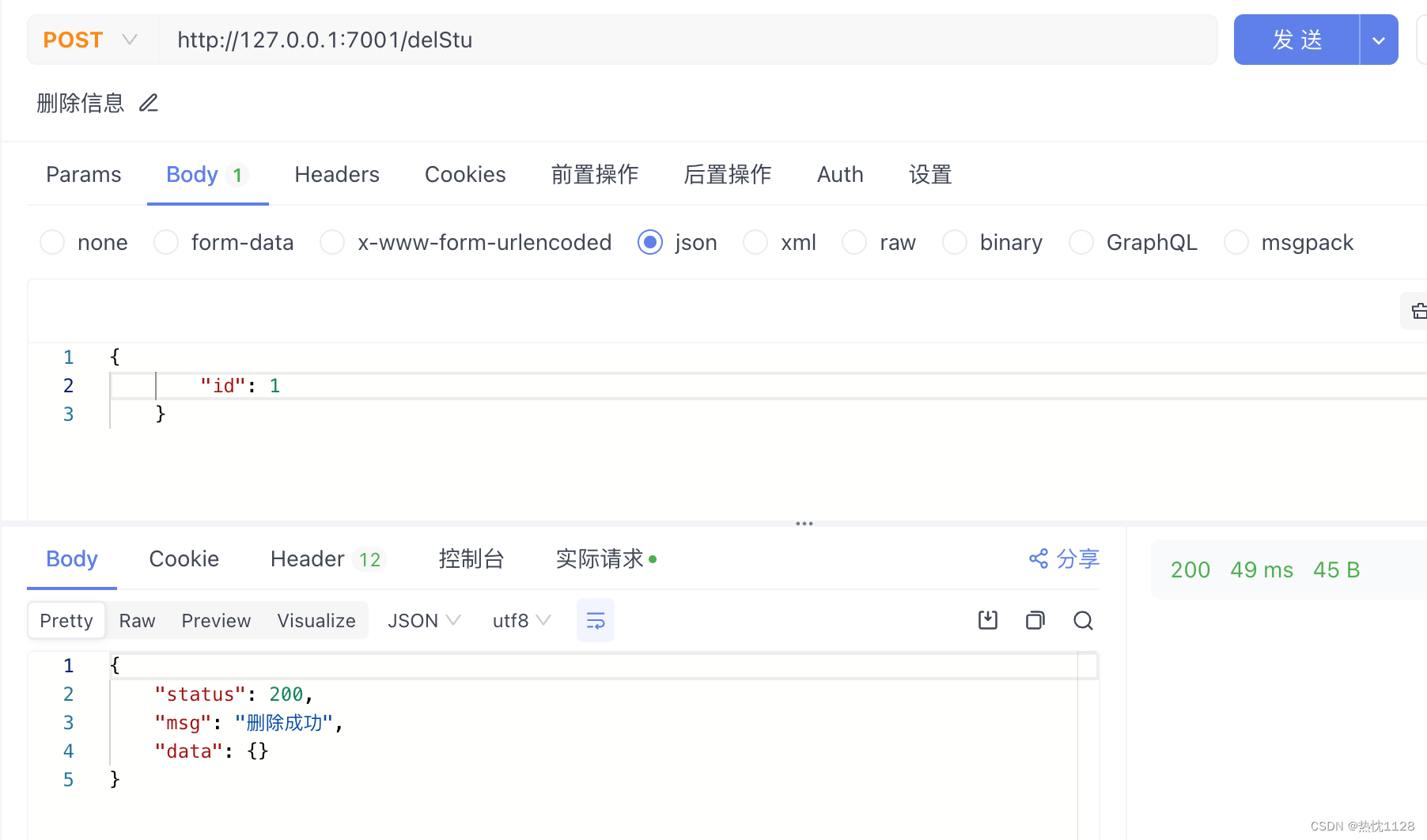Viewport: 1427px width, 840px height.
Task: Select the Raw view mode
Action: (x=137, y=621)
